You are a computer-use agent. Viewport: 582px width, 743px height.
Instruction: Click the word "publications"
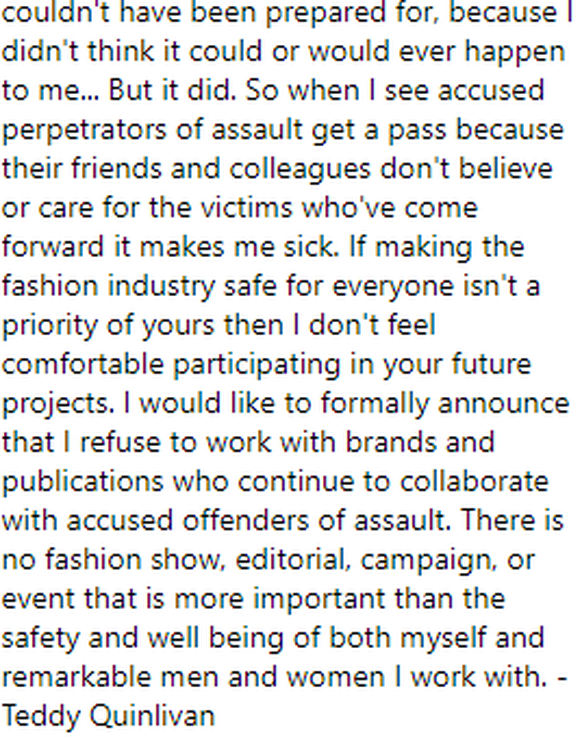click(x=82, y=482)
